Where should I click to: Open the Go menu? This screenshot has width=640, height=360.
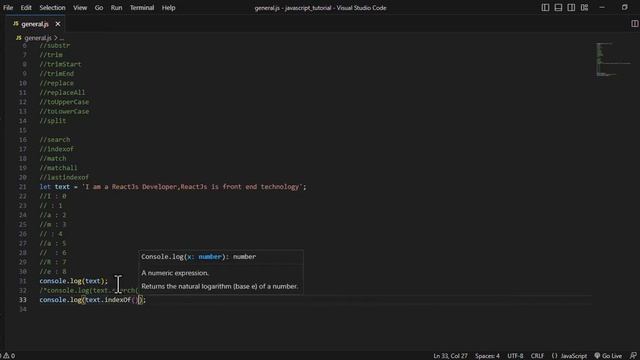tap(99, 8)
